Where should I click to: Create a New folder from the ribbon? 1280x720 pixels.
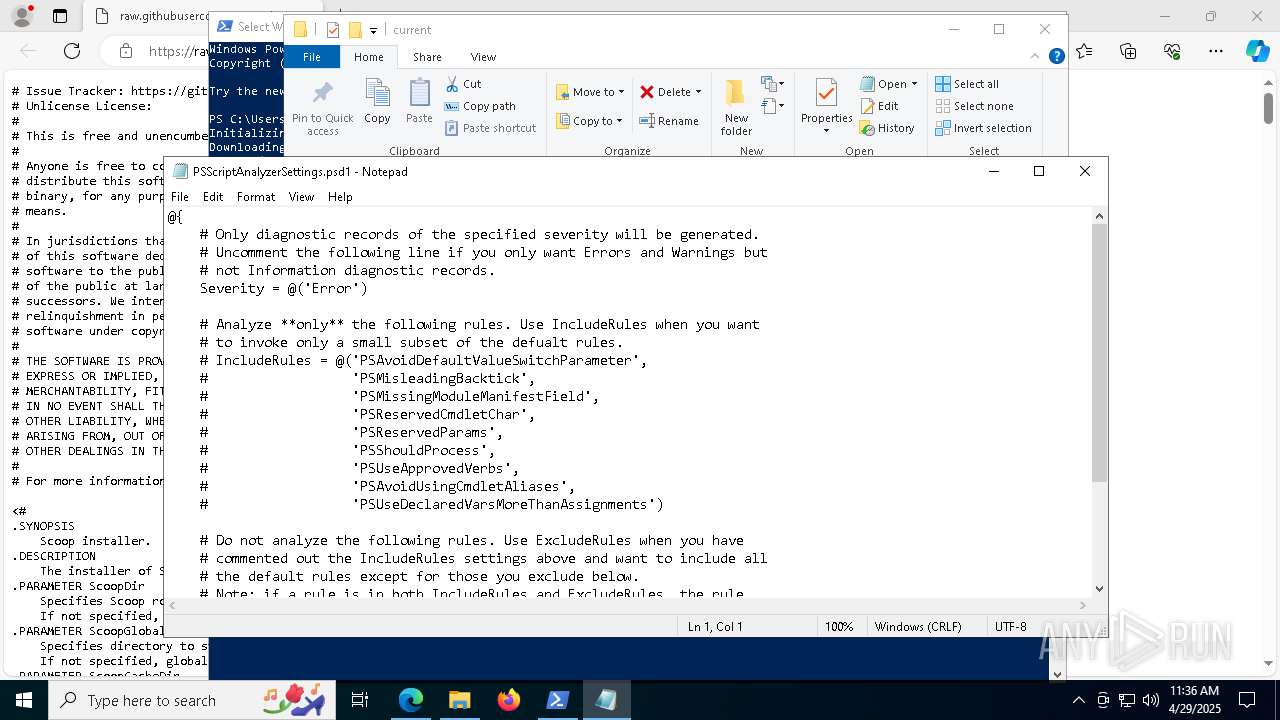tap(736, 107)
